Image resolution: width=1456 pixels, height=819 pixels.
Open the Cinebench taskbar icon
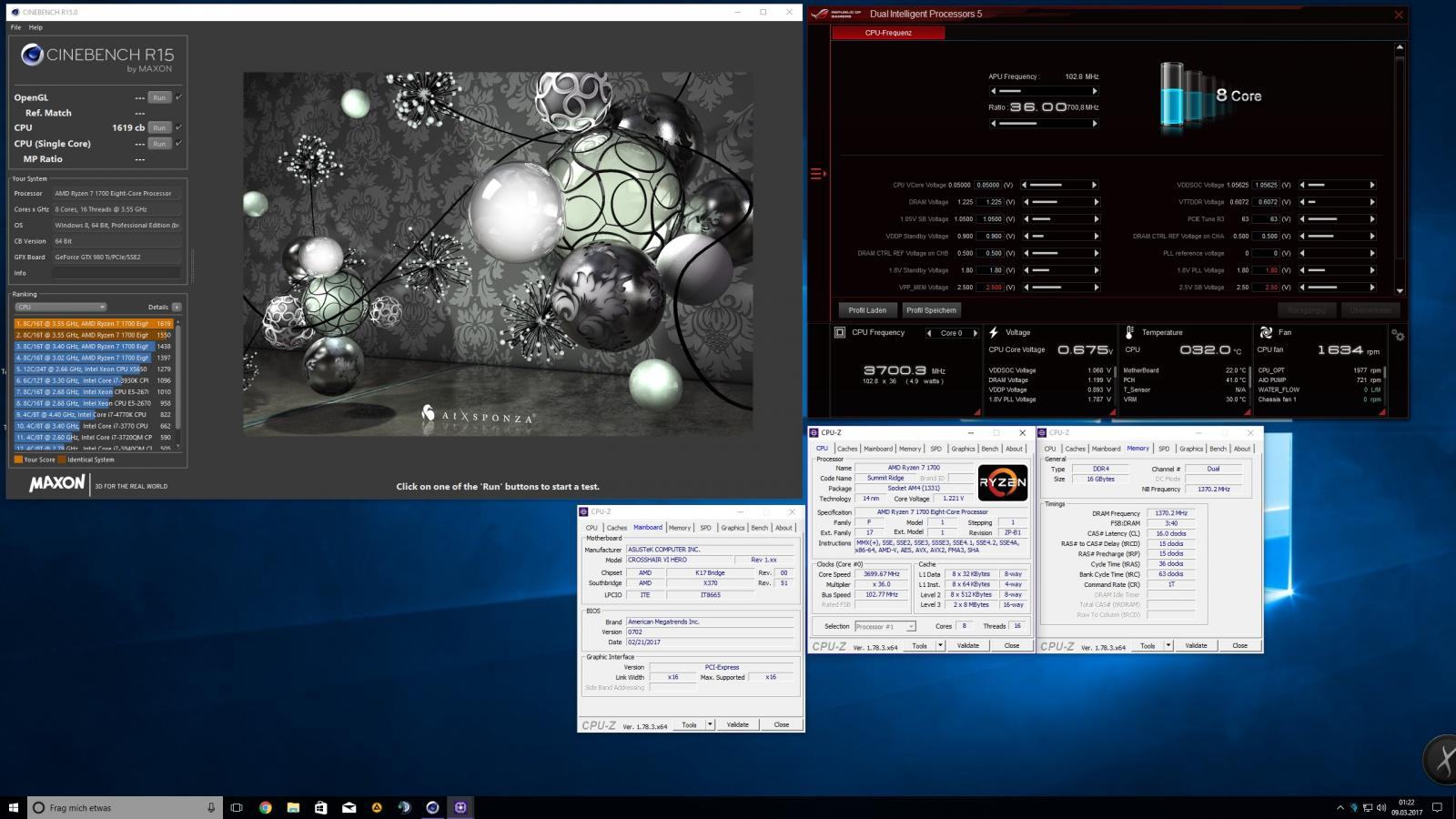(432, 807)
